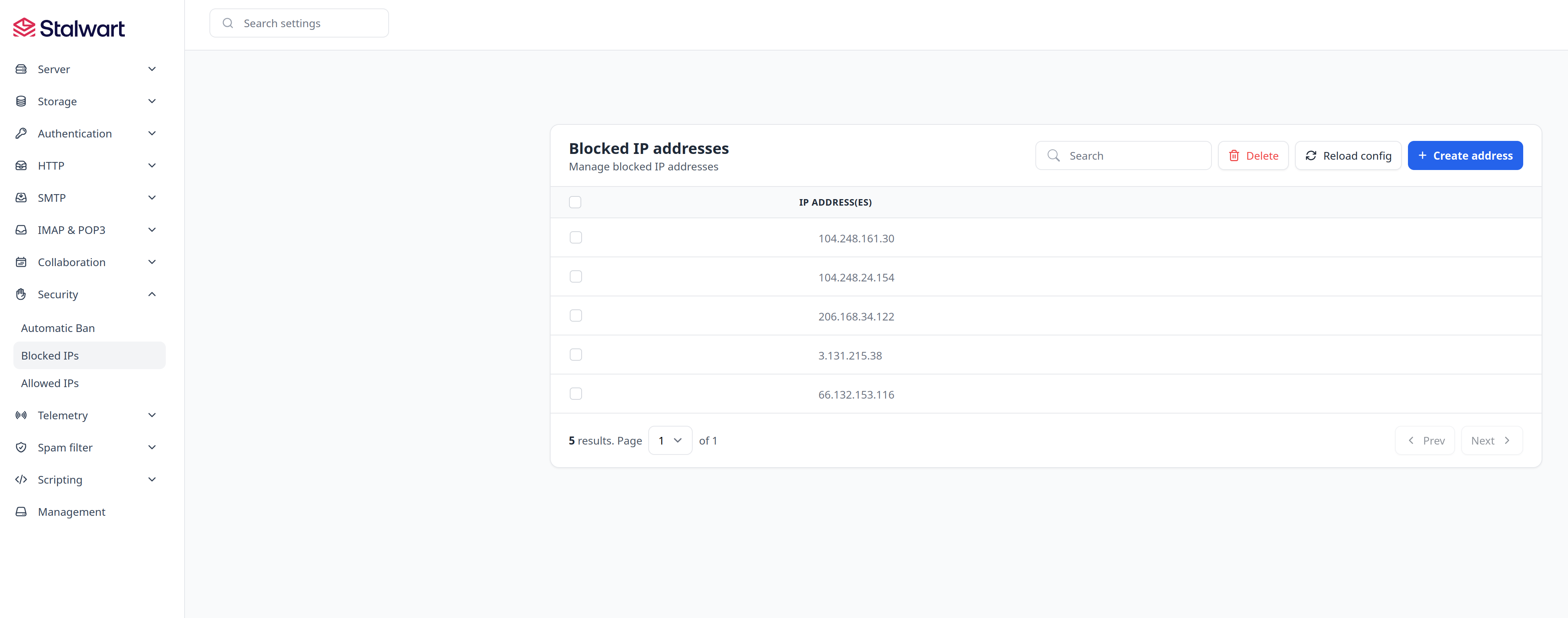Click inside the Search settings field

click(299, 23)
